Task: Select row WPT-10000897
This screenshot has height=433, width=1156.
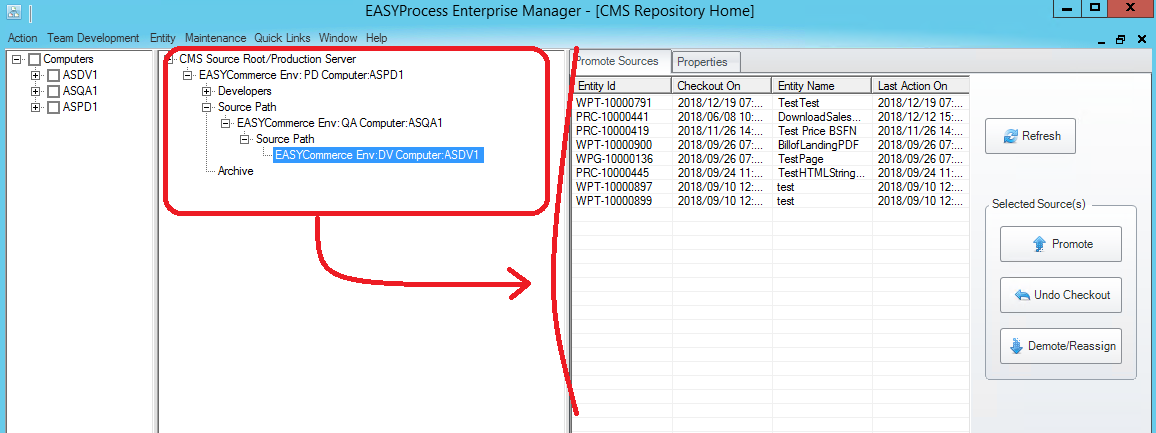Action: [x=770, y=187]
